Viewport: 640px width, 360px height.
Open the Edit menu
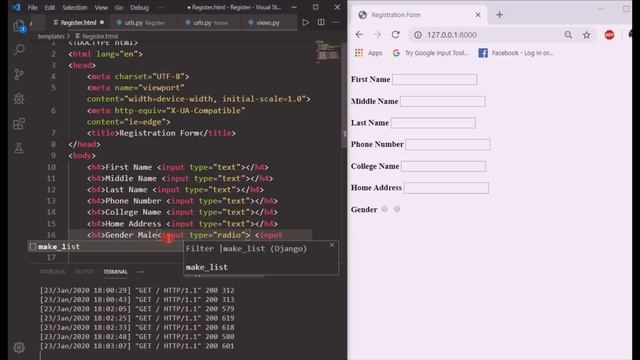pyautogui.click(x=49, y=7)
